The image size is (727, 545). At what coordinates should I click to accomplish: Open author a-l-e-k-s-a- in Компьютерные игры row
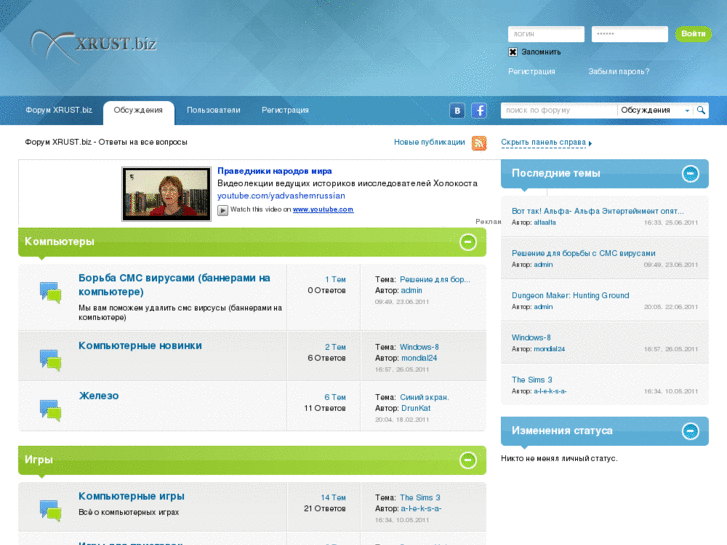[421, 508]
